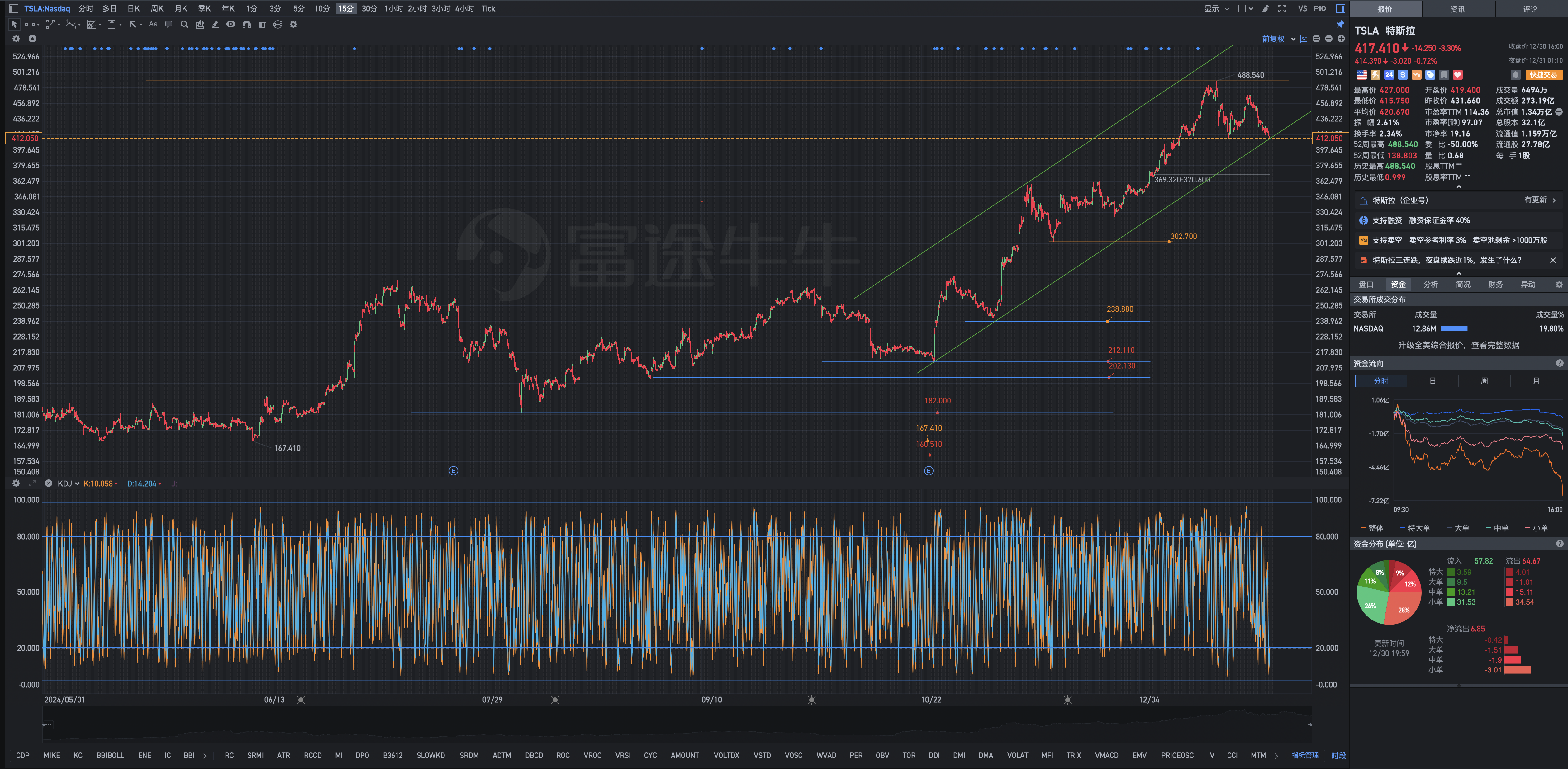
Task: Select the Tick timeframe
Action: [488, 8]
